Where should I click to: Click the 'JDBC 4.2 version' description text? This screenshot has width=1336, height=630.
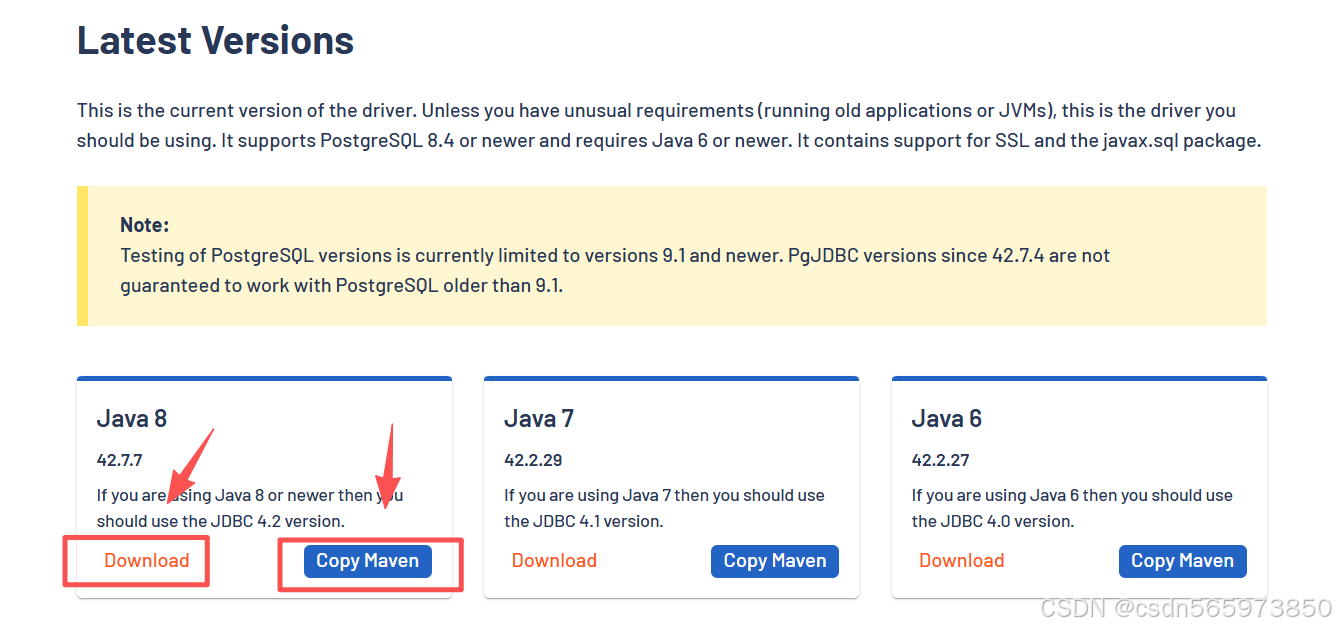(x=250, y=508)
